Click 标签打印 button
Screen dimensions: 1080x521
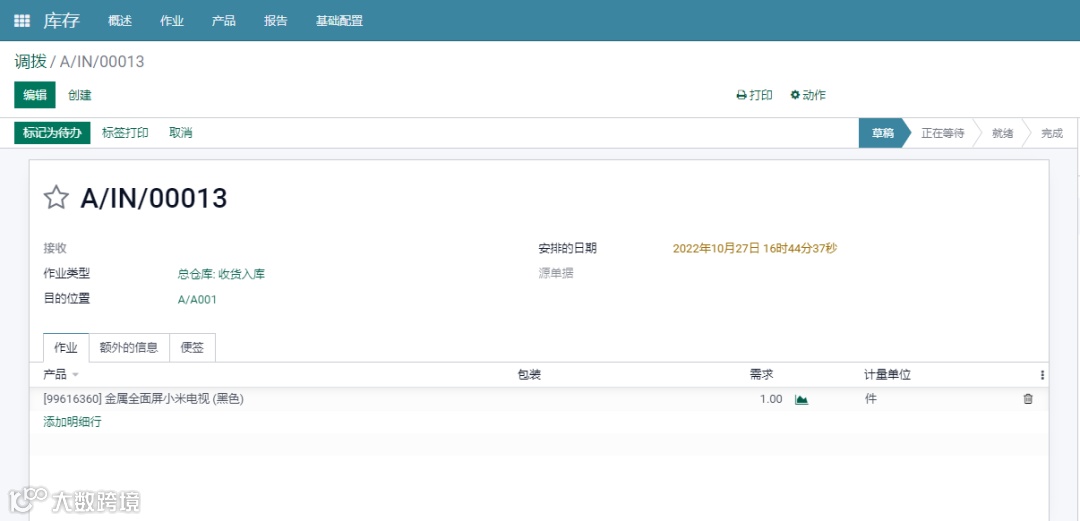pos(125,133)
